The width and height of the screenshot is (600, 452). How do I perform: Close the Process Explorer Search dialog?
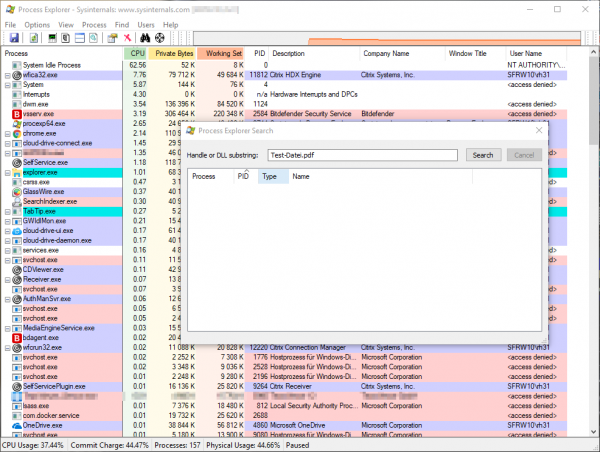point(539,131)
